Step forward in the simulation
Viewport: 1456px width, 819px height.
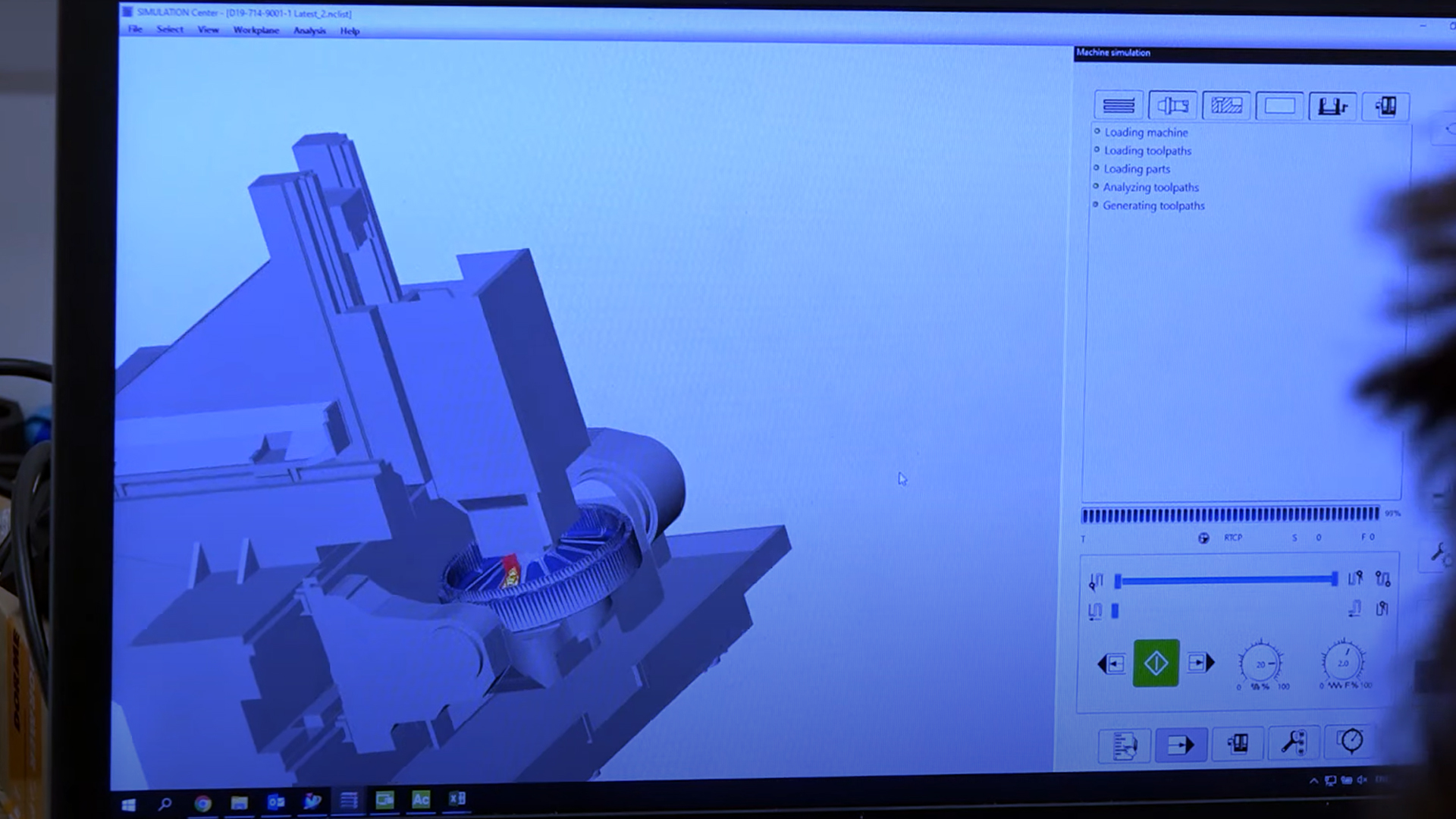click(1200, 663)
